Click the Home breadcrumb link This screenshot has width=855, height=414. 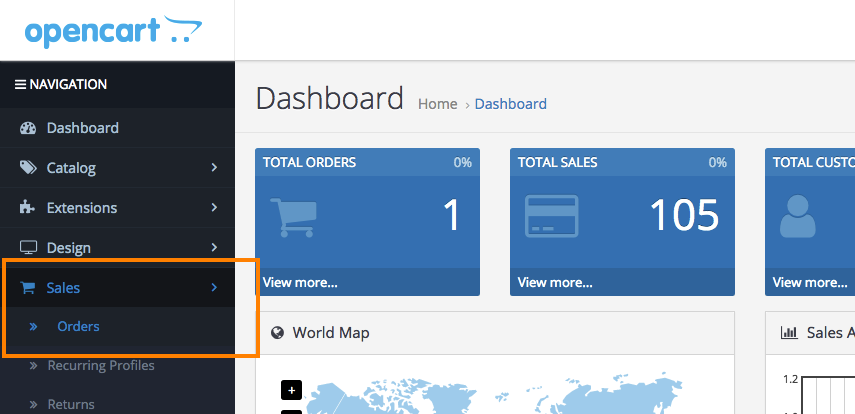(437, 104)
